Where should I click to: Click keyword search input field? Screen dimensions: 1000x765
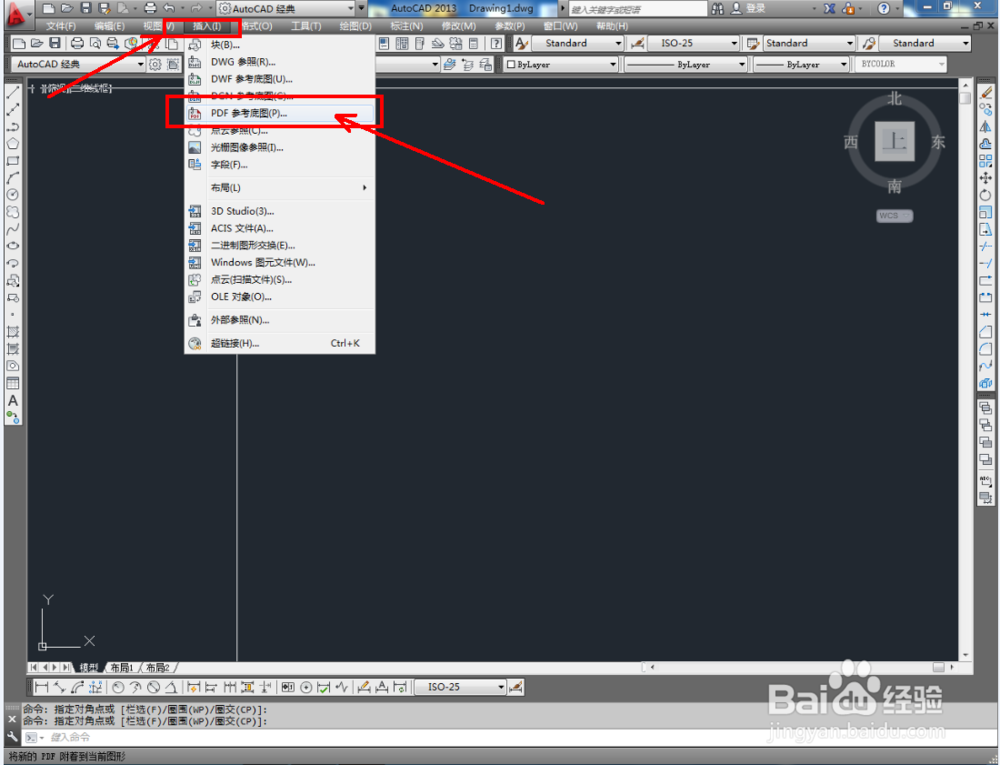click(x=637, y=9)
